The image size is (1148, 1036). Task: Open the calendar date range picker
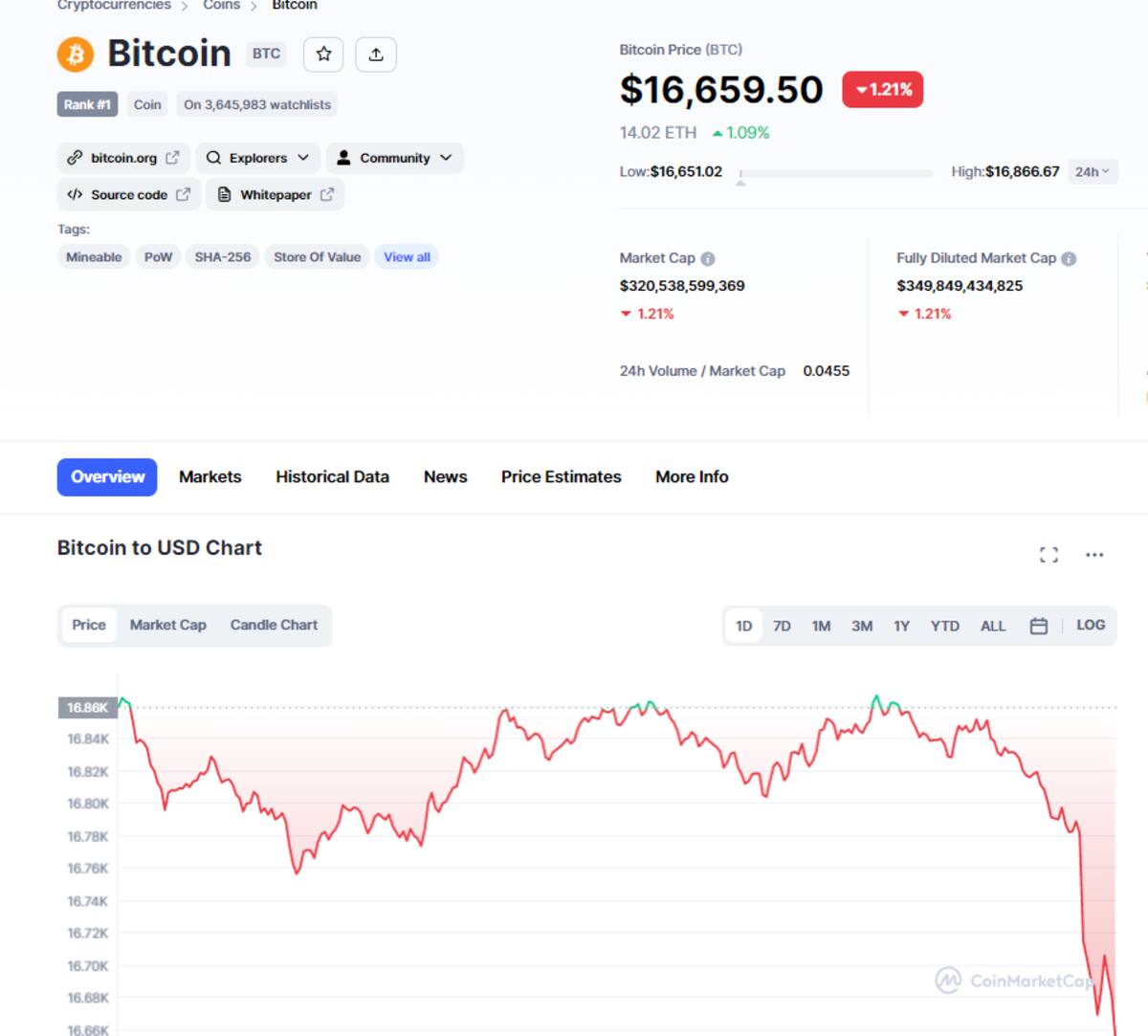[1039, 626]
